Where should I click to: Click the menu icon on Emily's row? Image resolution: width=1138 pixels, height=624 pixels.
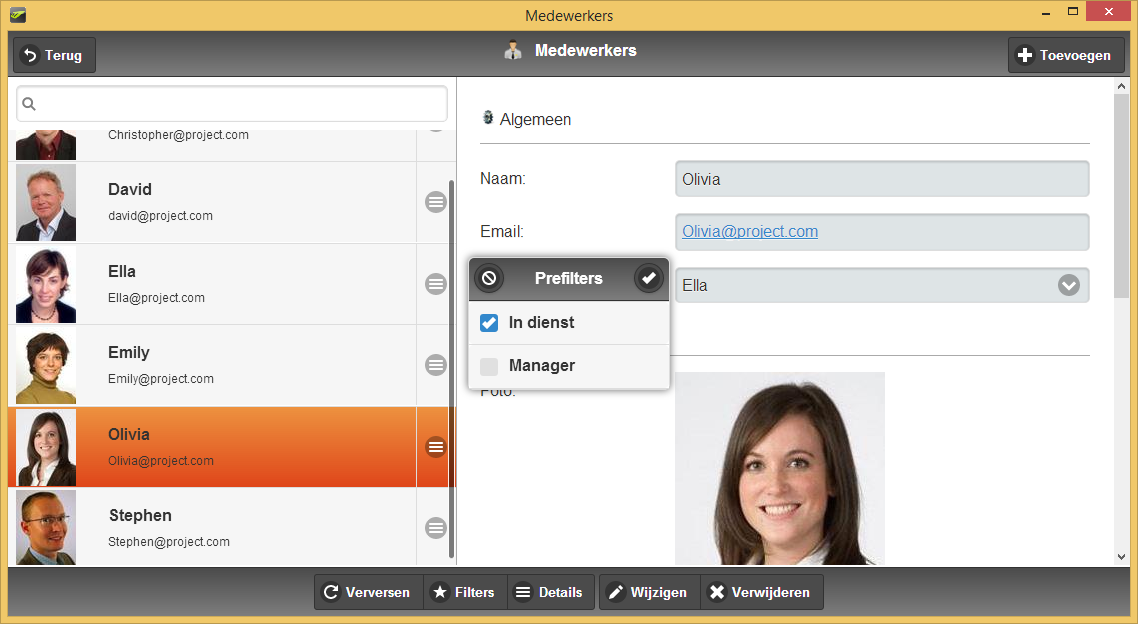tap(436, 365)
